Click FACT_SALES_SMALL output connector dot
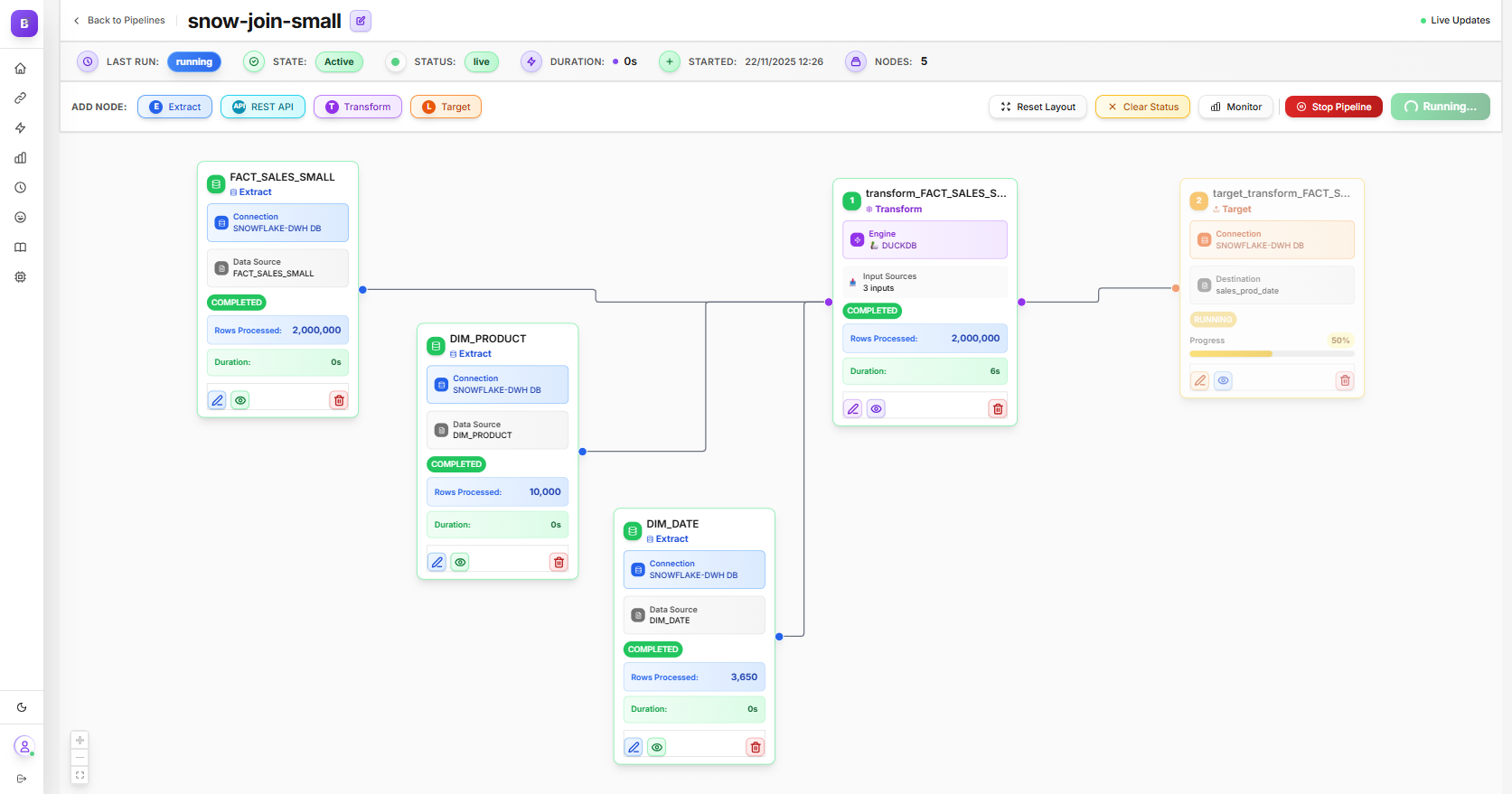1512x794 pixels. [362, 290]
